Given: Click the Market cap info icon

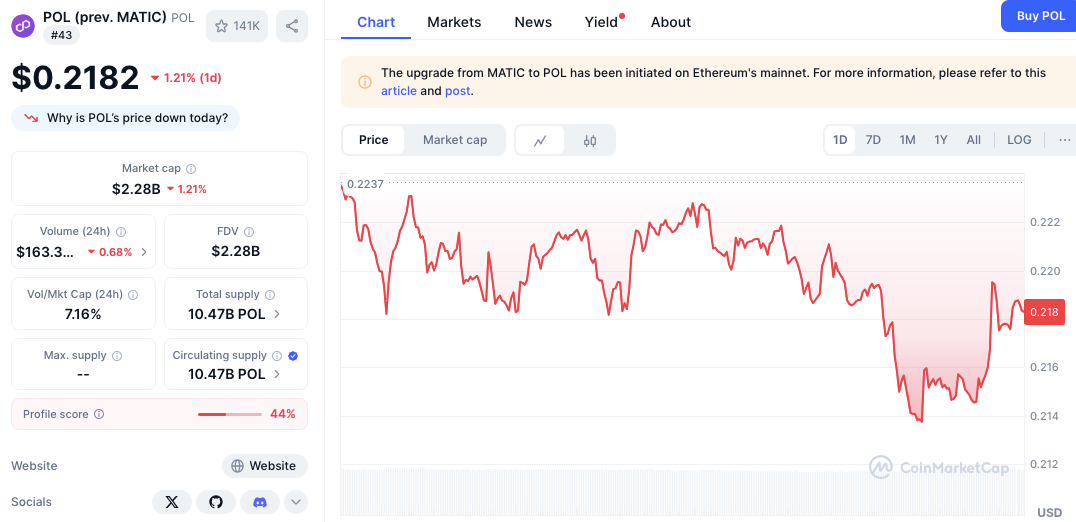Looking at the screenshot, I should tap(191, 169).
